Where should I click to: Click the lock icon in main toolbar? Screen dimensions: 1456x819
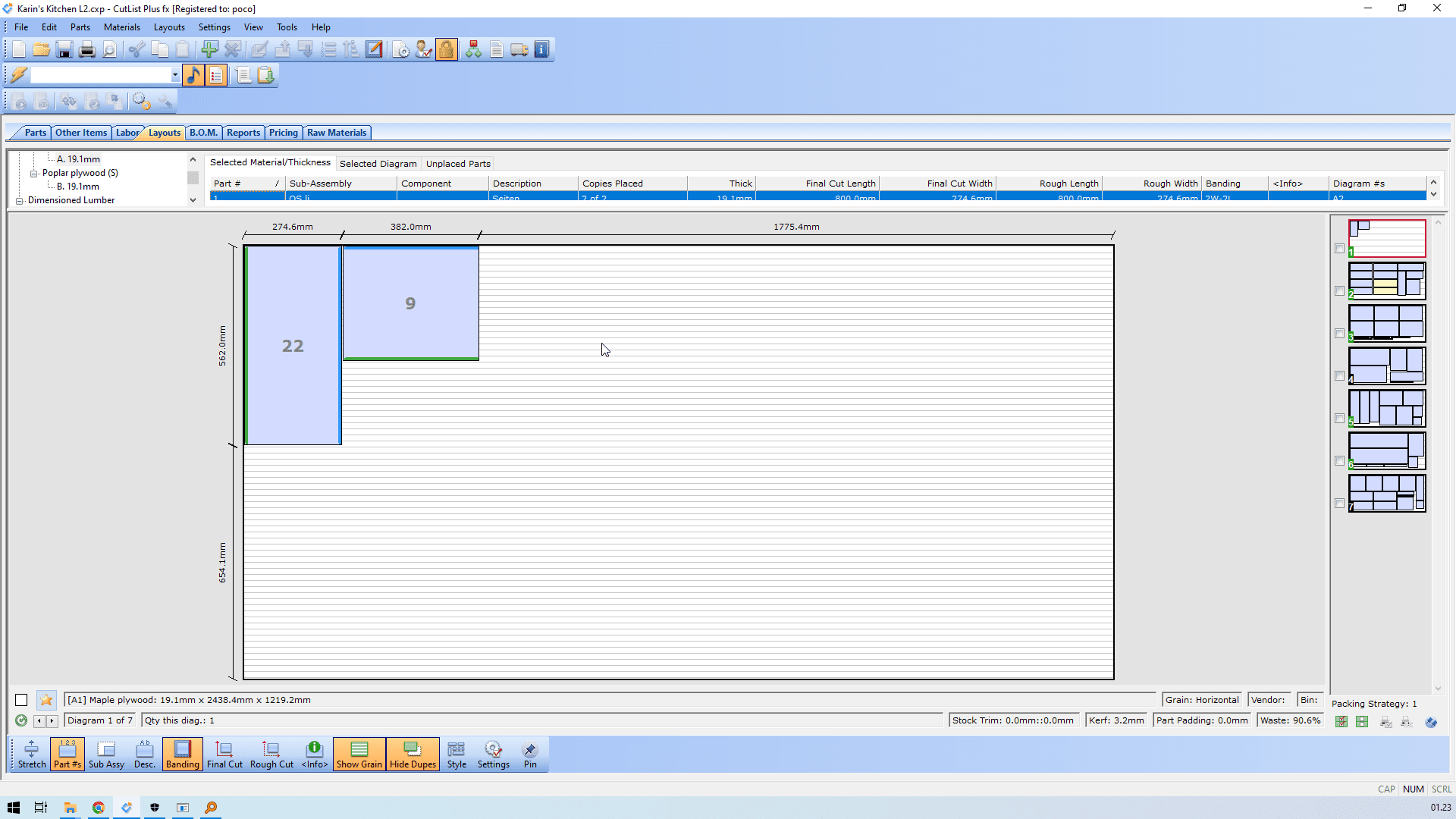pos(447,50)
